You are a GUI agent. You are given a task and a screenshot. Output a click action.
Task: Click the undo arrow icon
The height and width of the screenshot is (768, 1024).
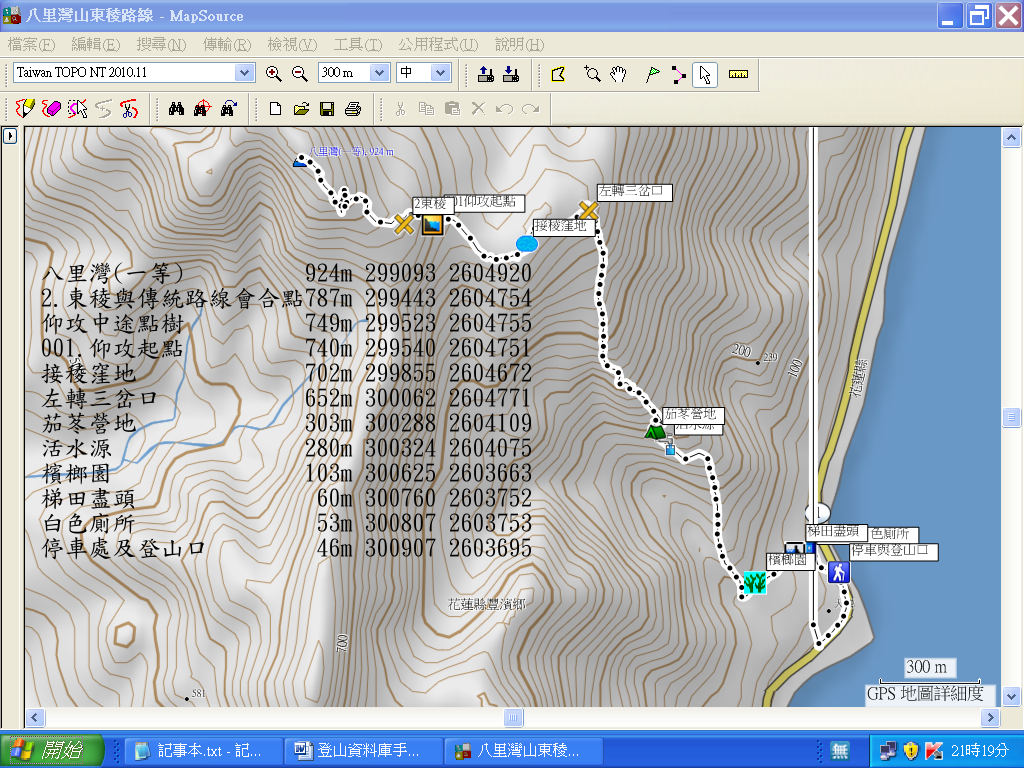click(504, 108)
